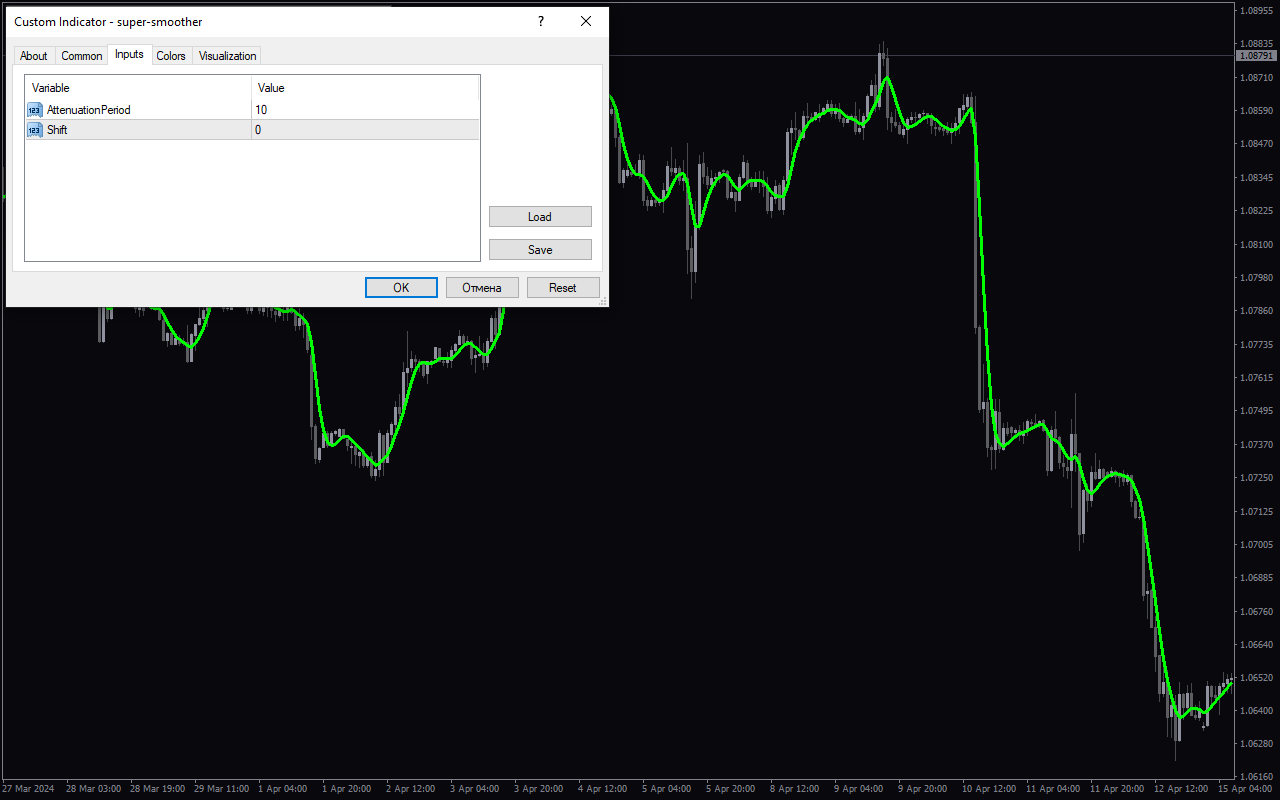
Task: Click the 27 Mar 2024 date label
Action: [x=30, y=788]
